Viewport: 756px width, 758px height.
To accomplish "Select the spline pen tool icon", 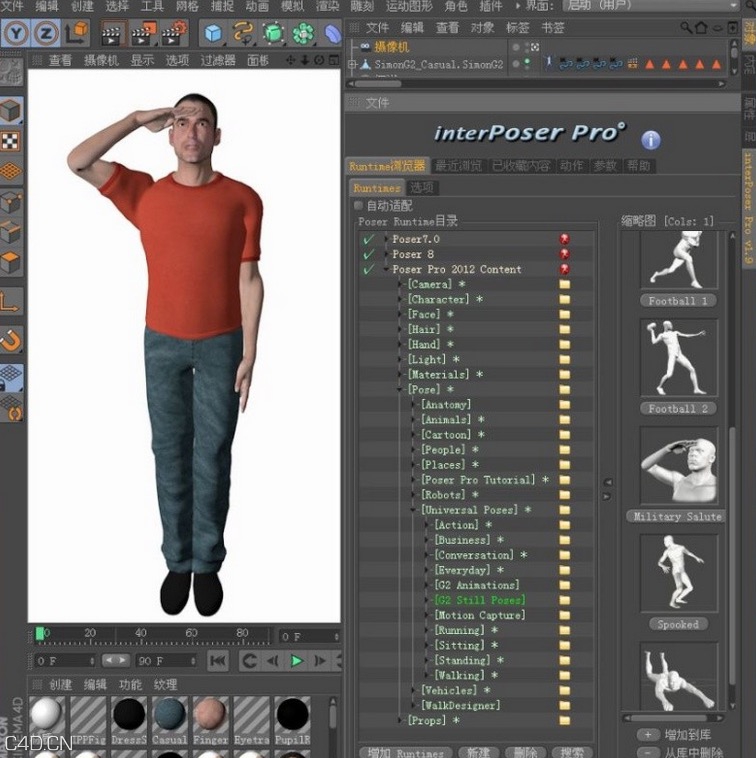I will click(243, 33).
